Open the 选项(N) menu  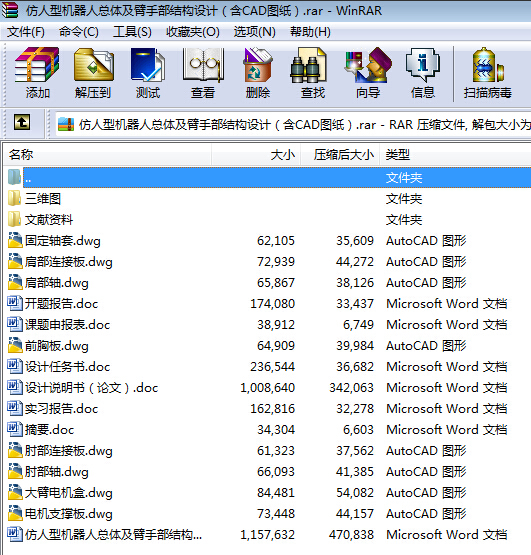pos(255,32)
